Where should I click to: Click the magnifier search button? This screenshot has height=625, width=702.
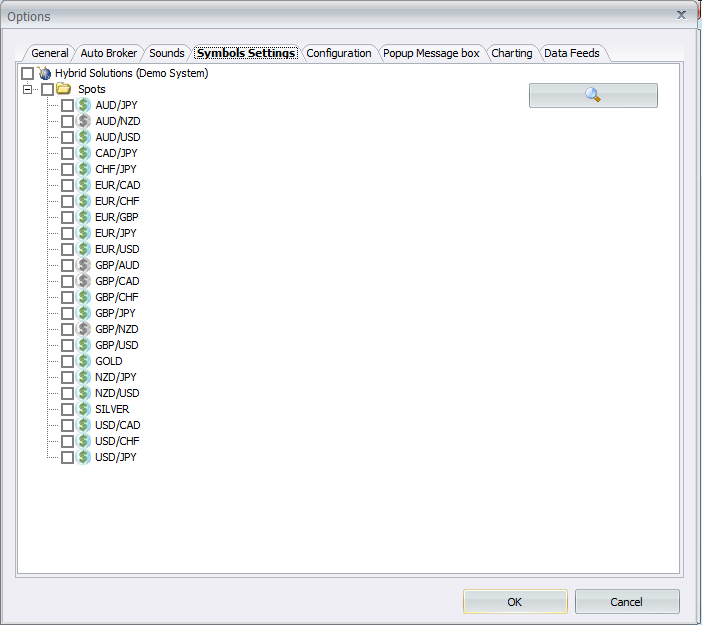(593, 95)
